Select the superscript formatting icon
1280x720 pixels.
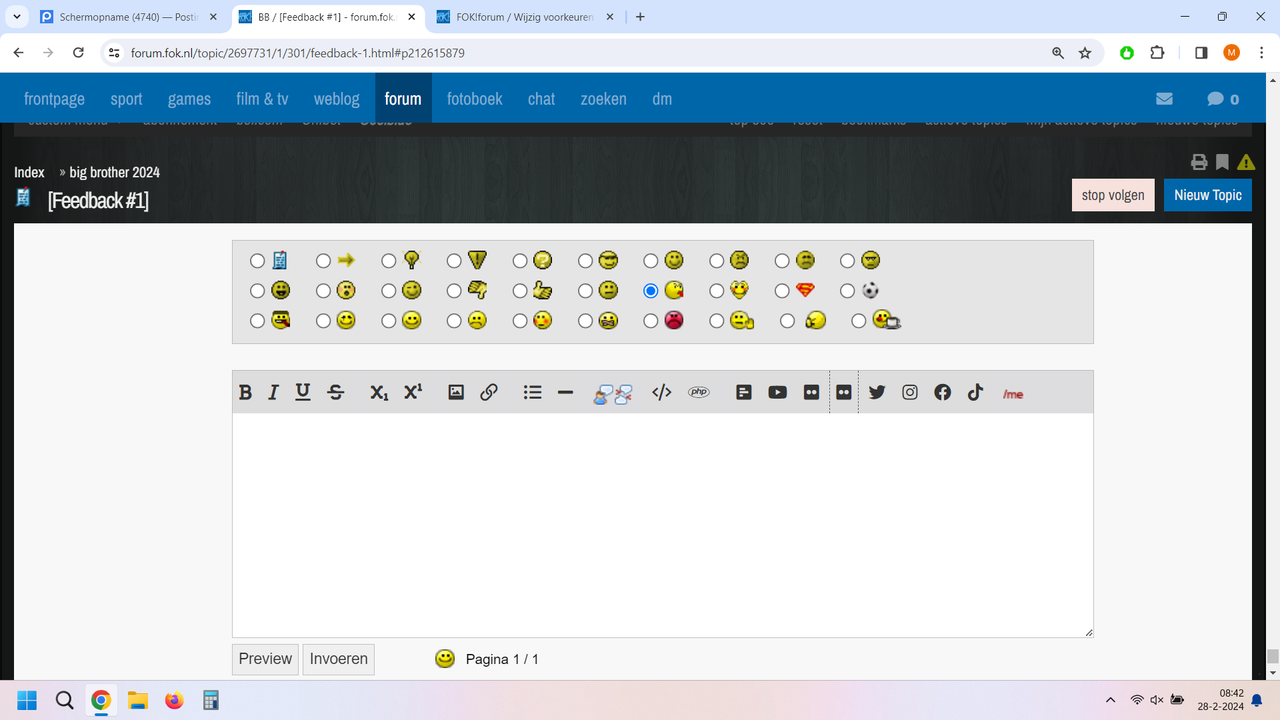[x=412, y=392]
